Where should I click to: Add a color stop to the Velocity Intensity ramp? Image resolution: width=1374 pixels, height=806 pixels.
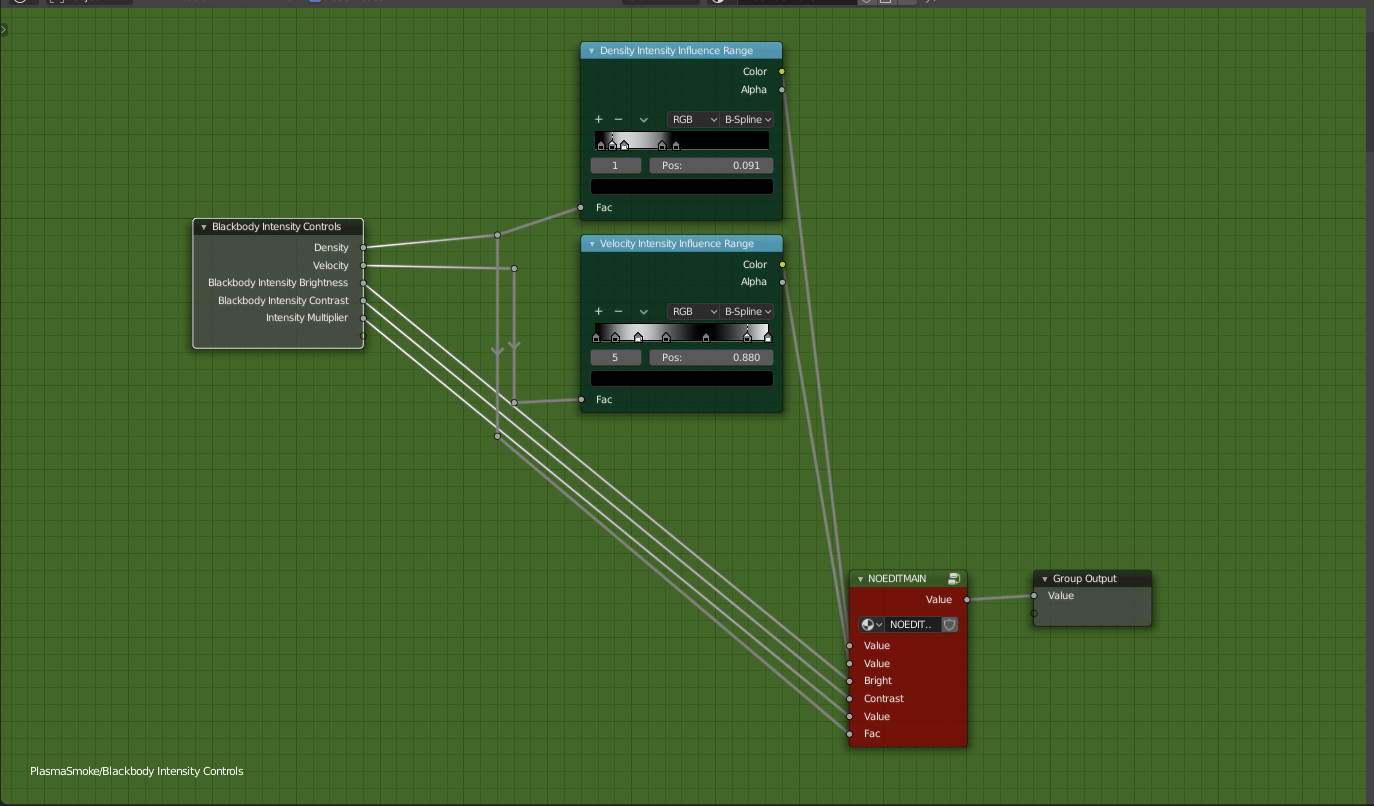point(598,311)
